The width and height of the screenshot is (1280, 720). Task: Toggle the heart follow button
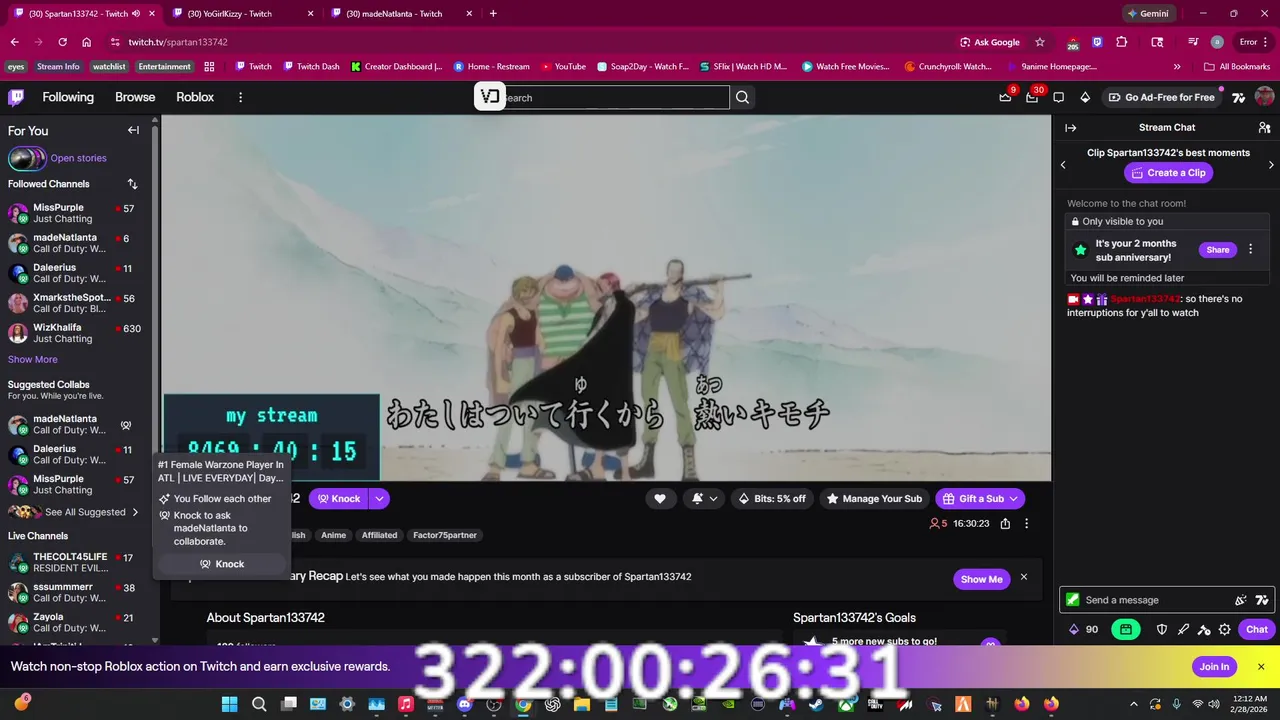coord(660,498)
